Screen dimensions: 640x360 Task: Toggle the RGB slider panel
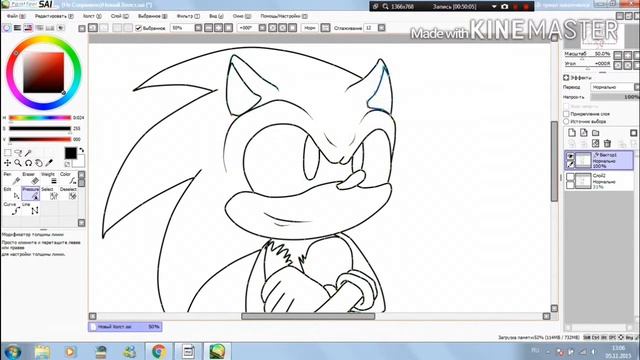click(18, 28)
